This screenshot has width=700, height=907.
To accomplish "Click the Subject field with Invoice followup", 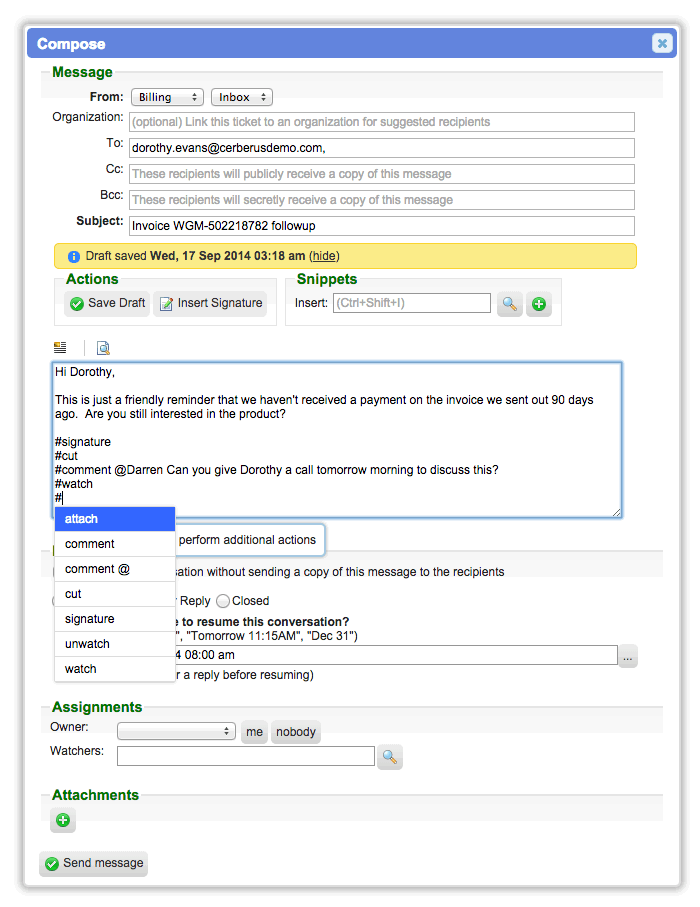I will (381, 226).
